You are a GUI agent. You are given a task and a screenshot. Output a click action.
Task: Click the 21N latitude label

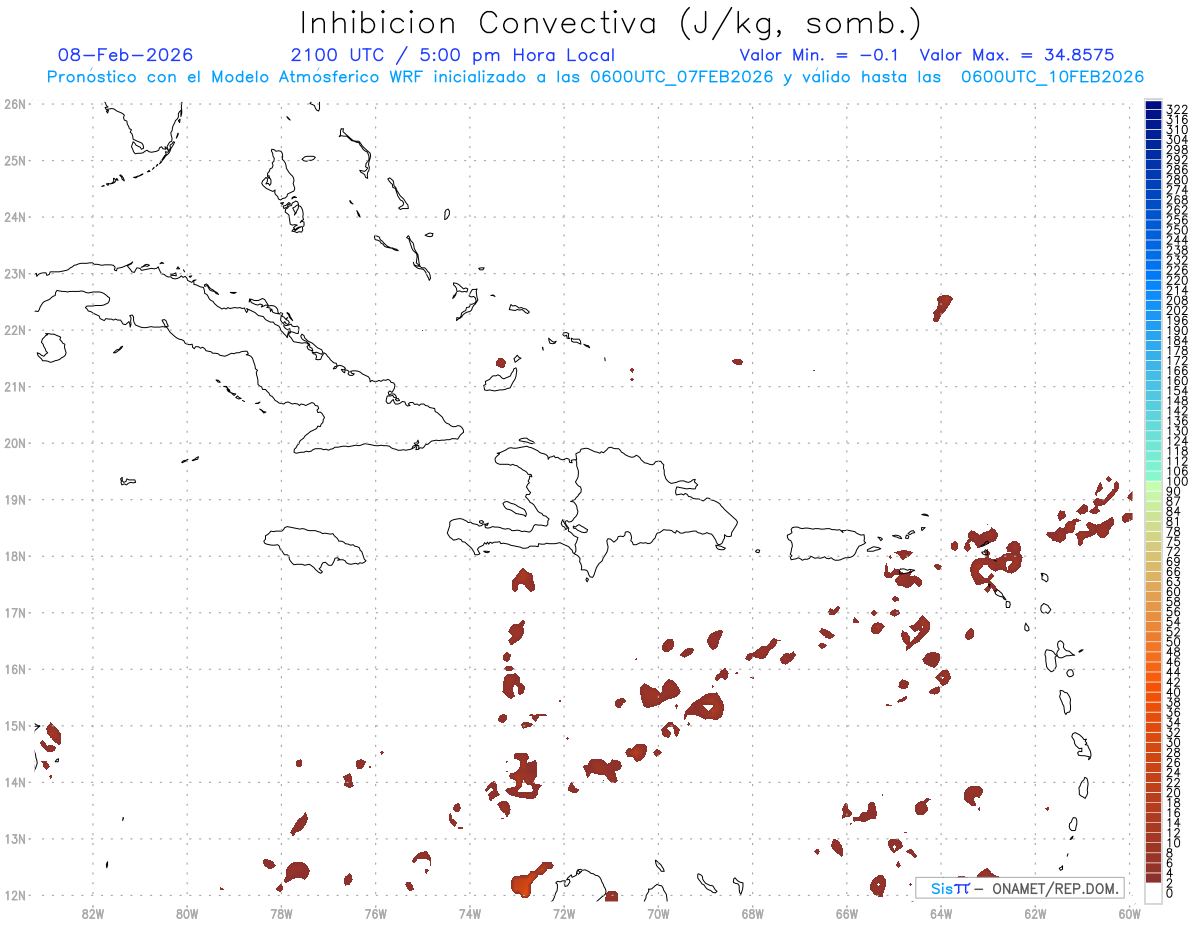coord(14,386)
